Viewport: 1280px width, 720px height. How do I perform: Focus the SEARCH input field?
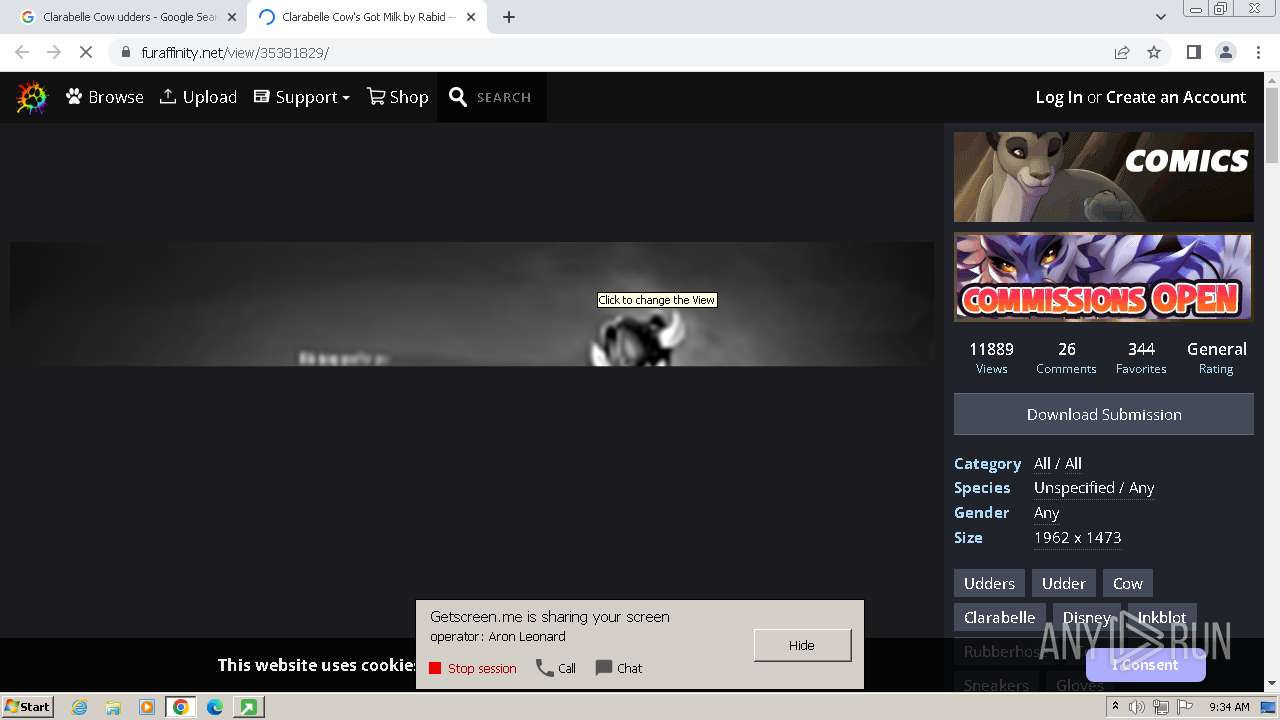(504, 97)
